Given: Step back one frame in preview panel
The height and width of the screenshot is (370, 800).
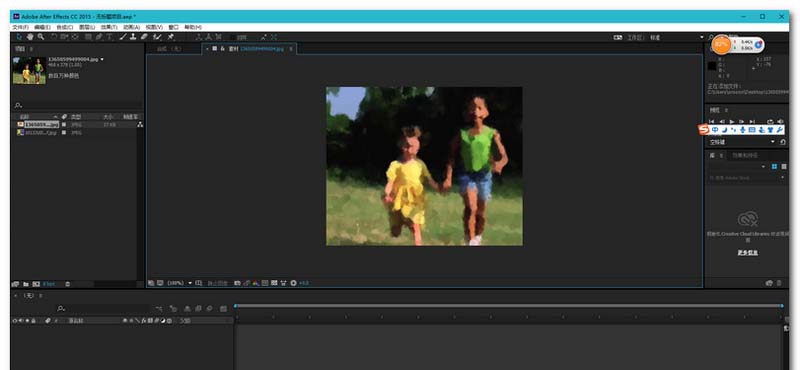Looking at the screenshot, I should point(722,121).
